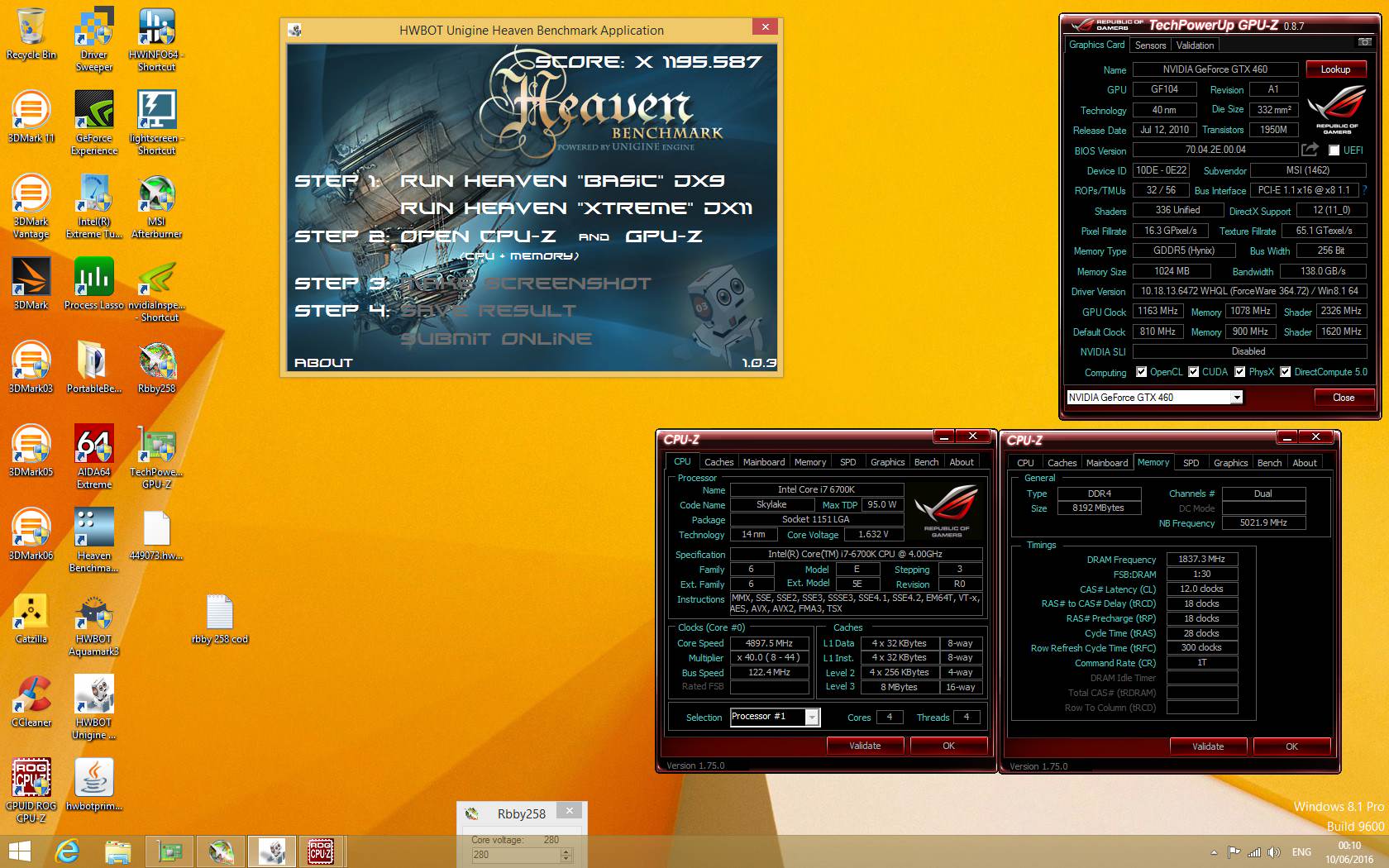Click OK in right CPU-Z Memory window
This screenshot has height=868, width=1389.
(1291, 746)
